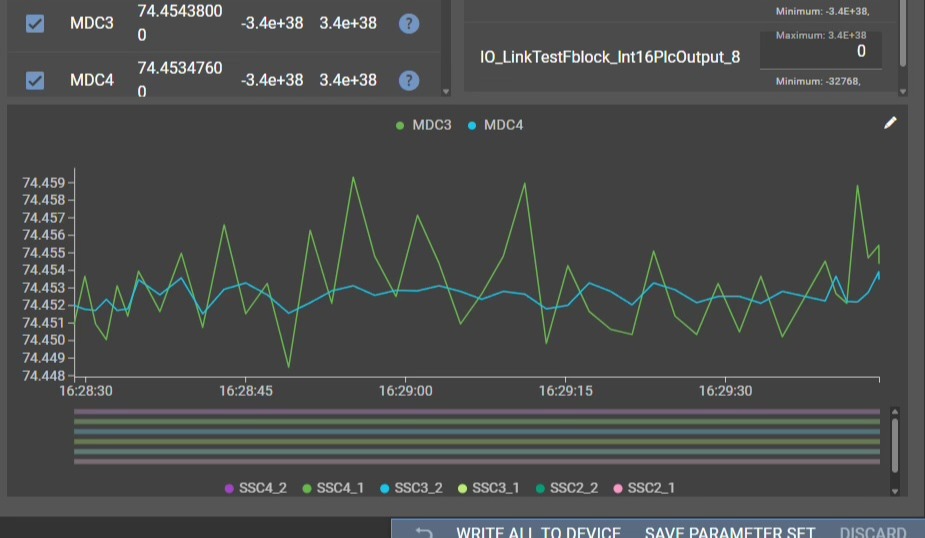Toggle SSC3_1 series in legend
Image resolution: width=925 pixels, height=538 pixels.
pos(495,488)
